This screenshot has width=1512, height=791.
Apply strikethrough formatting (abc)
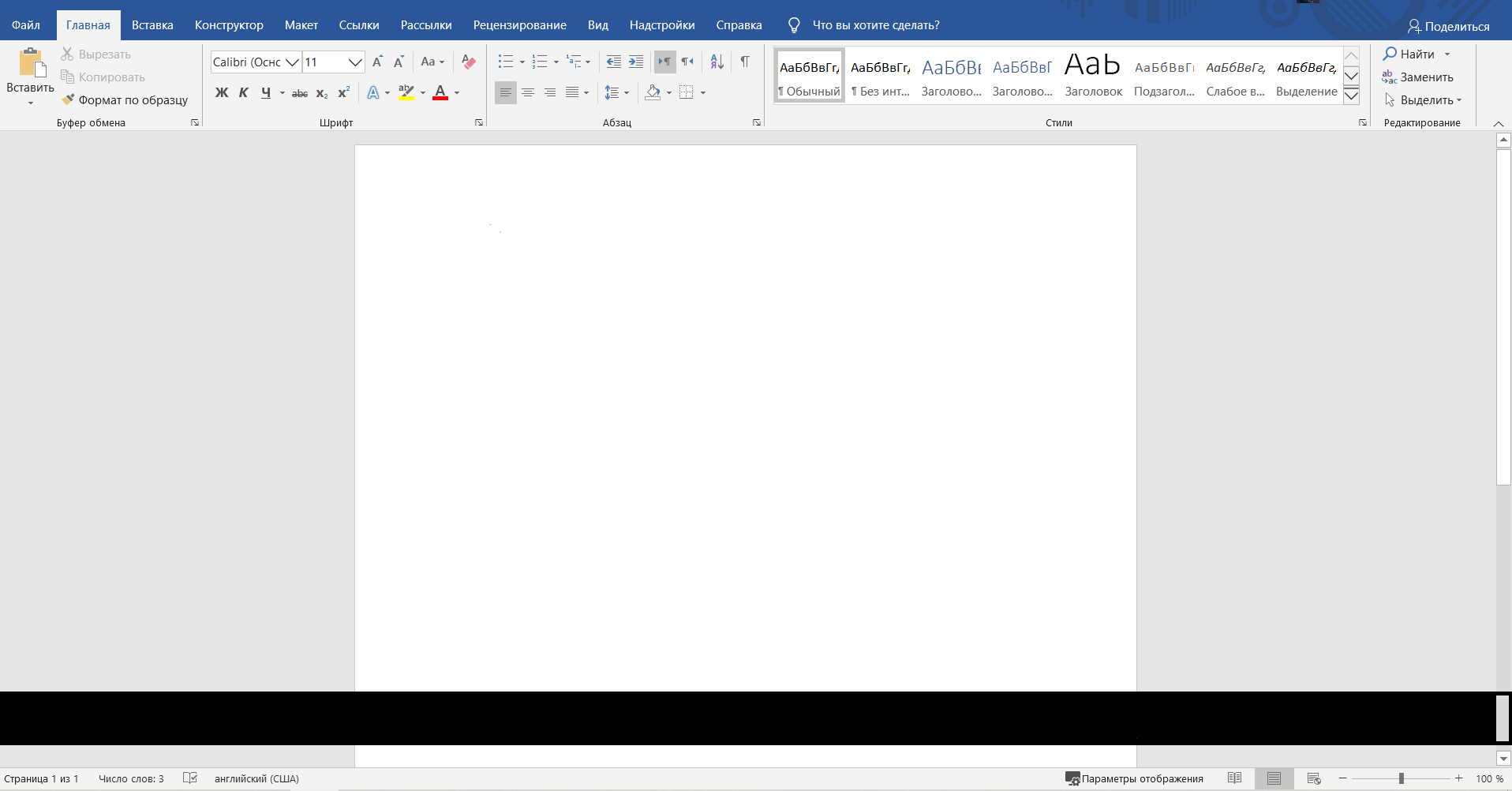coord(300,93)
